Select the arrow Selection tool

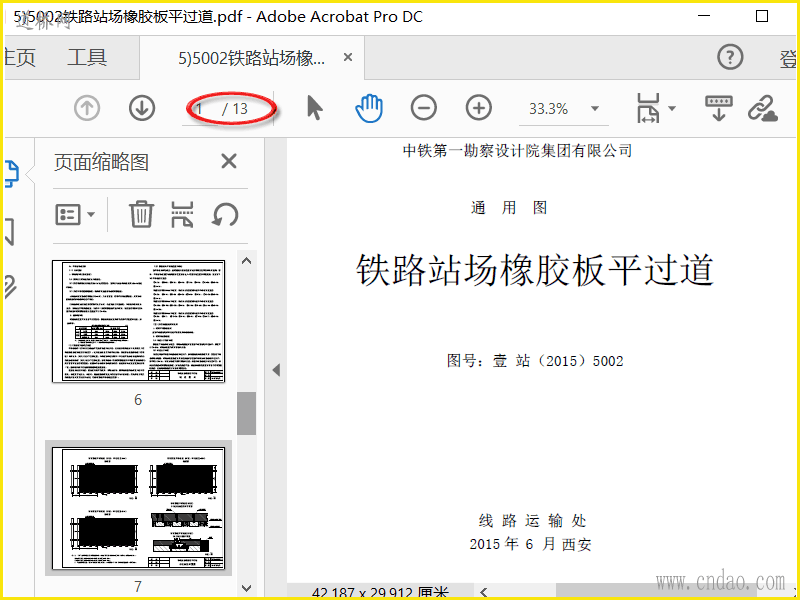point(315,108)
